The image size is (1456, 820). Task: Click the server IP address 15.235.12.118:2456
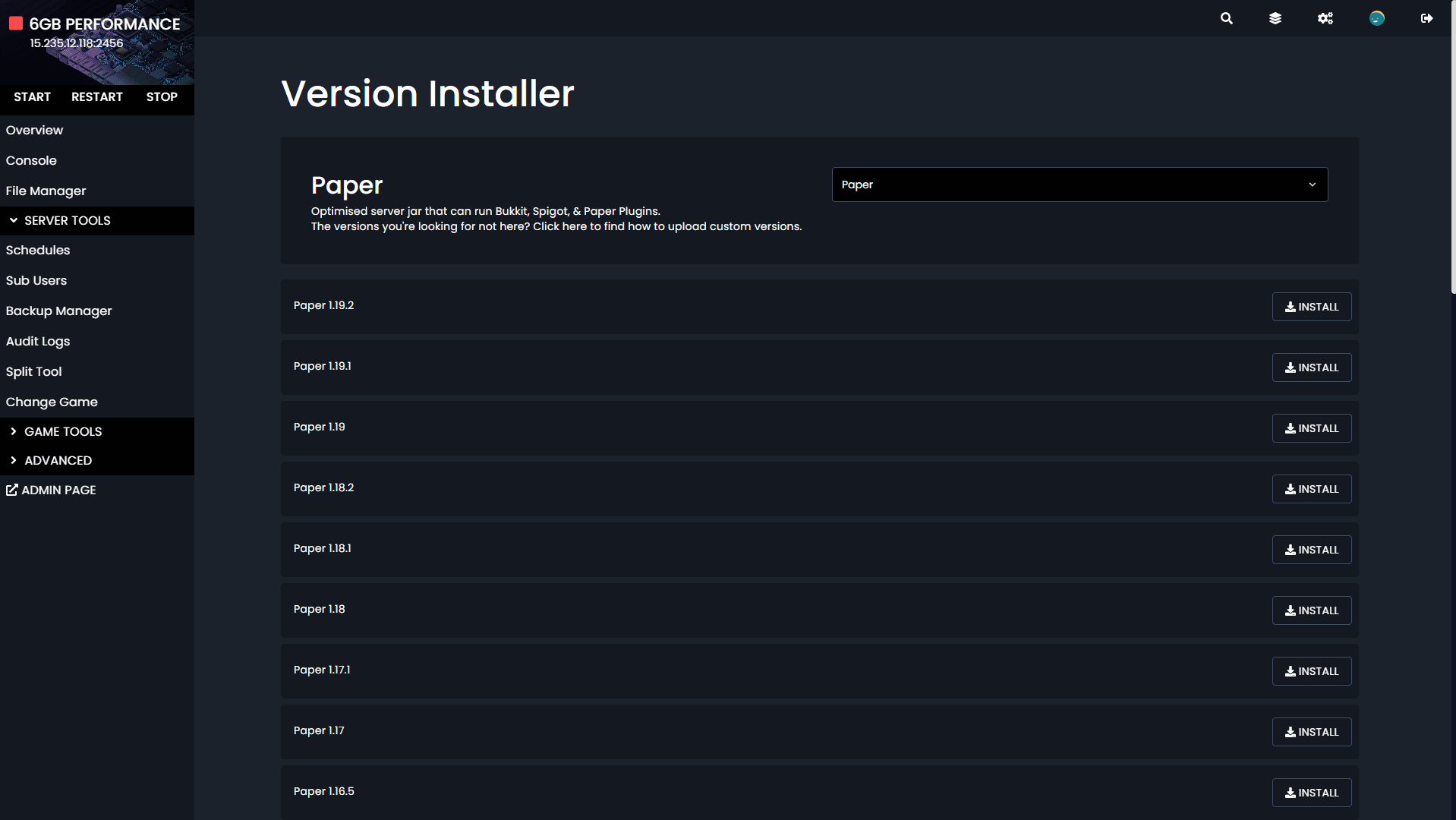coord(77,43)
